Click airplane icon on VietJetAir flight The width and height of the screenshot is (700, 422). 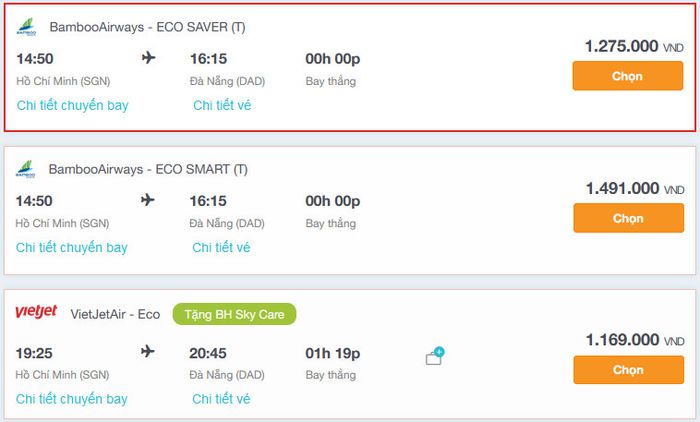[x=149, y=352]
